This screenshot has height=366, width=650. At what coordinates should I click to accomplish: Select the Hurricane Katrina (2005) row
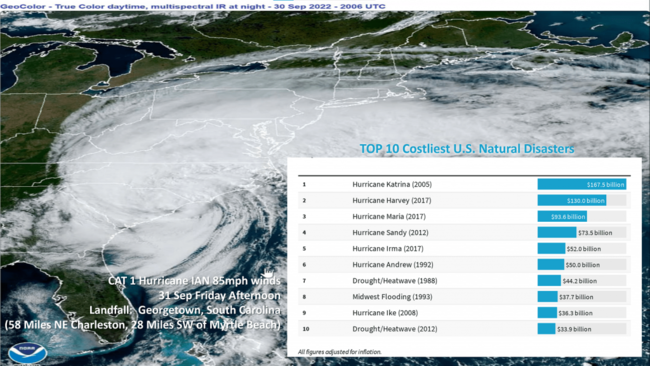click(x=464, y=184)
